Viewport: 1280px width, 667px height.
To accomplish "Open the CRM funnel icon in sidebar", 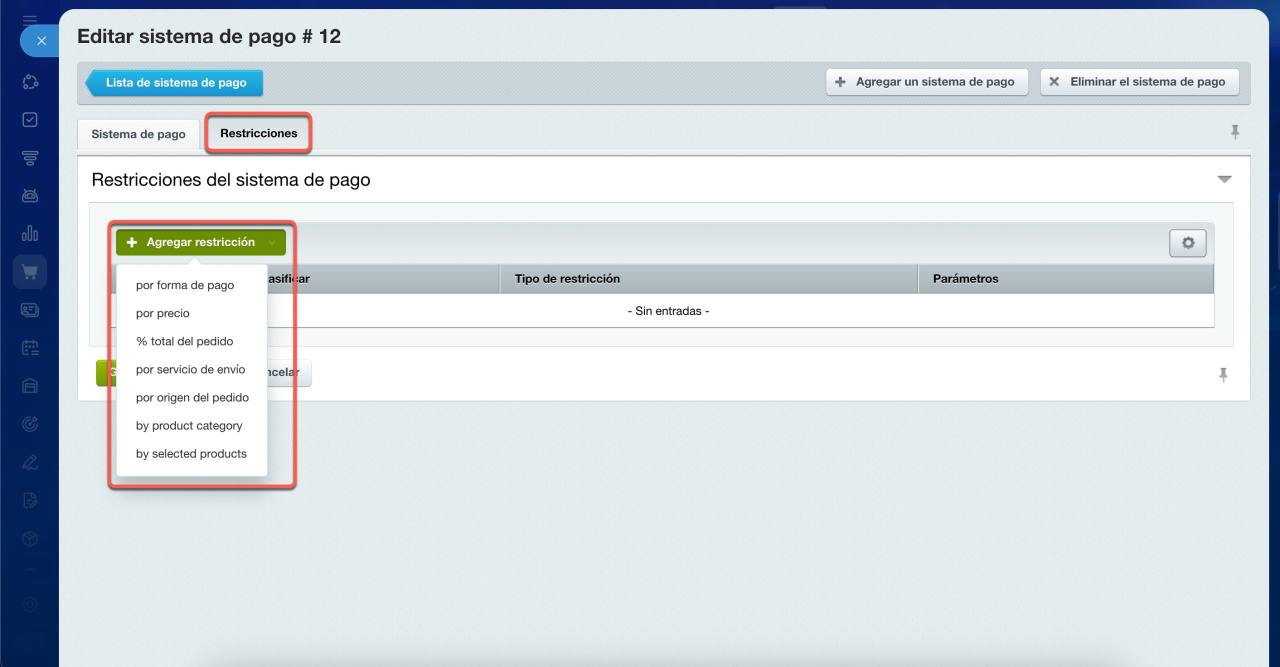I will point(30,158).
